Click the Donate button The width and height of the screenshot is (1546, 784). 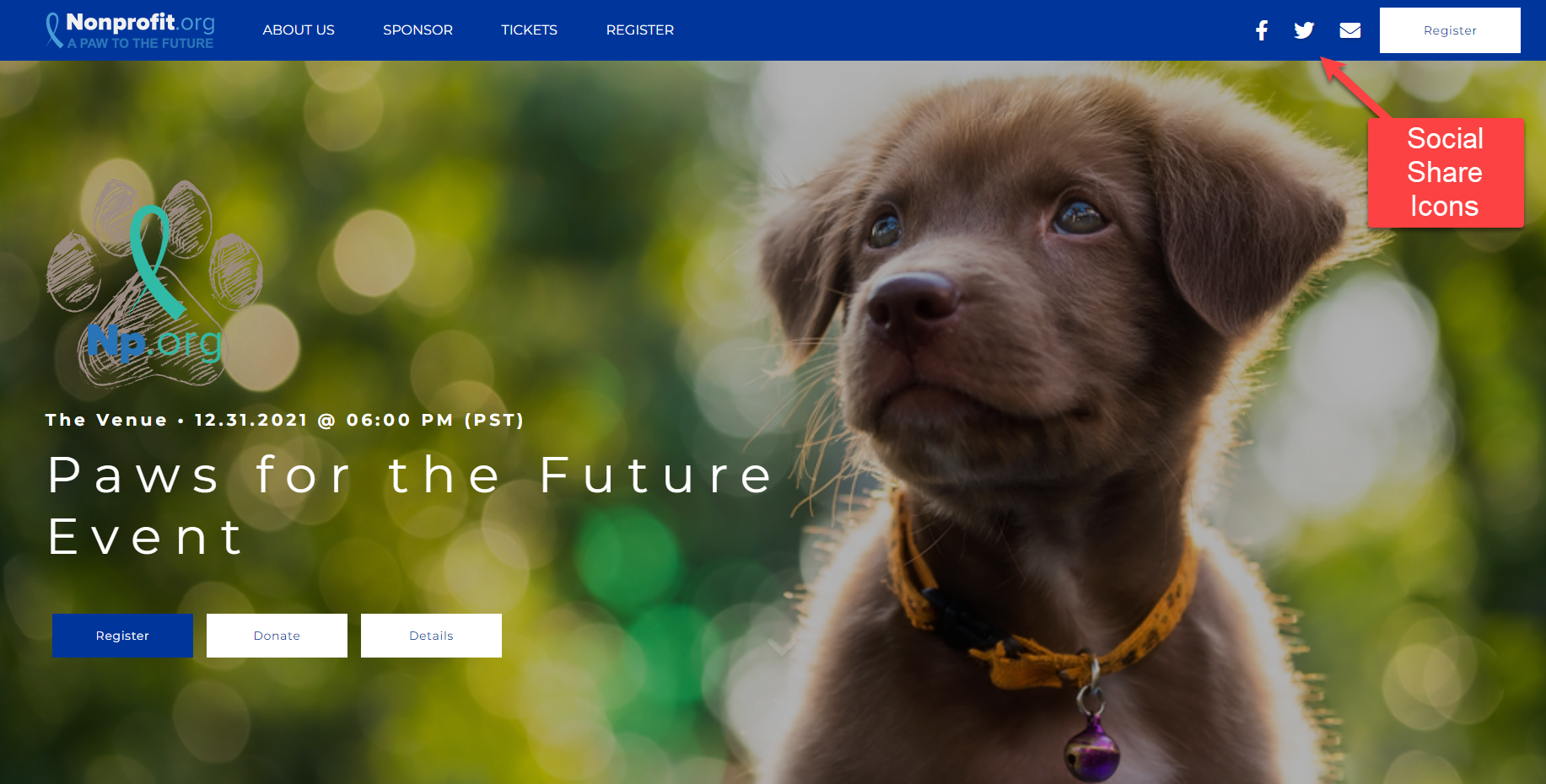point(277,636)
